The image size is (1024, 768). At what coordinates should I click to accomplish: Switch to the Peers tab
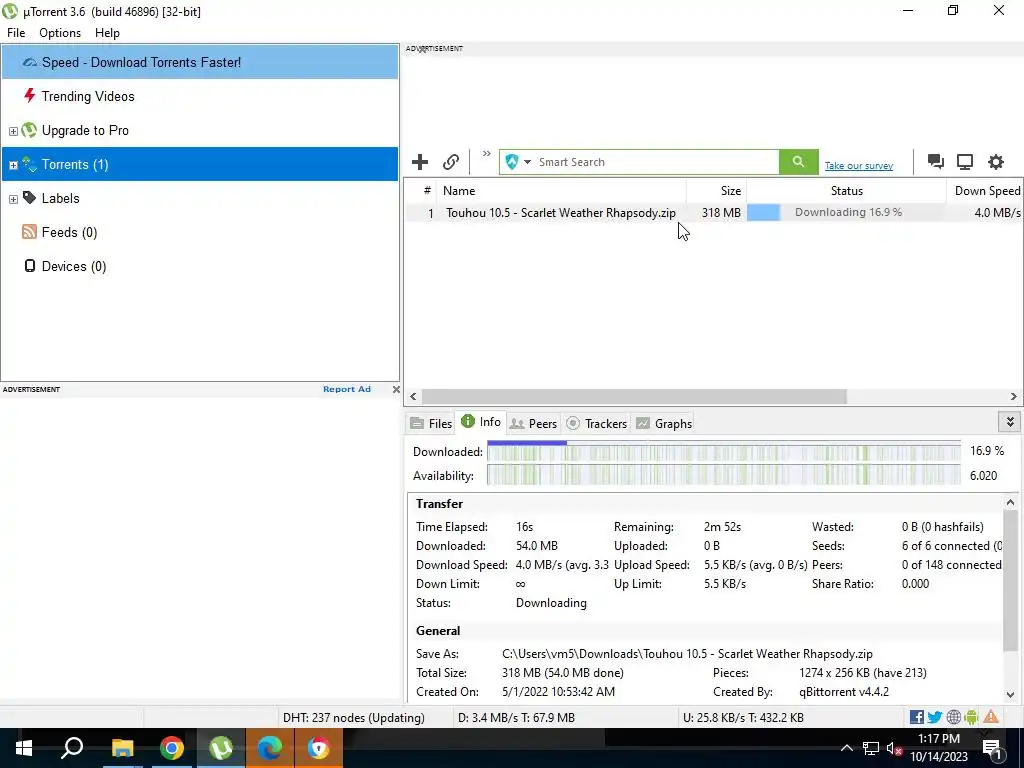[x=534, y=423]
